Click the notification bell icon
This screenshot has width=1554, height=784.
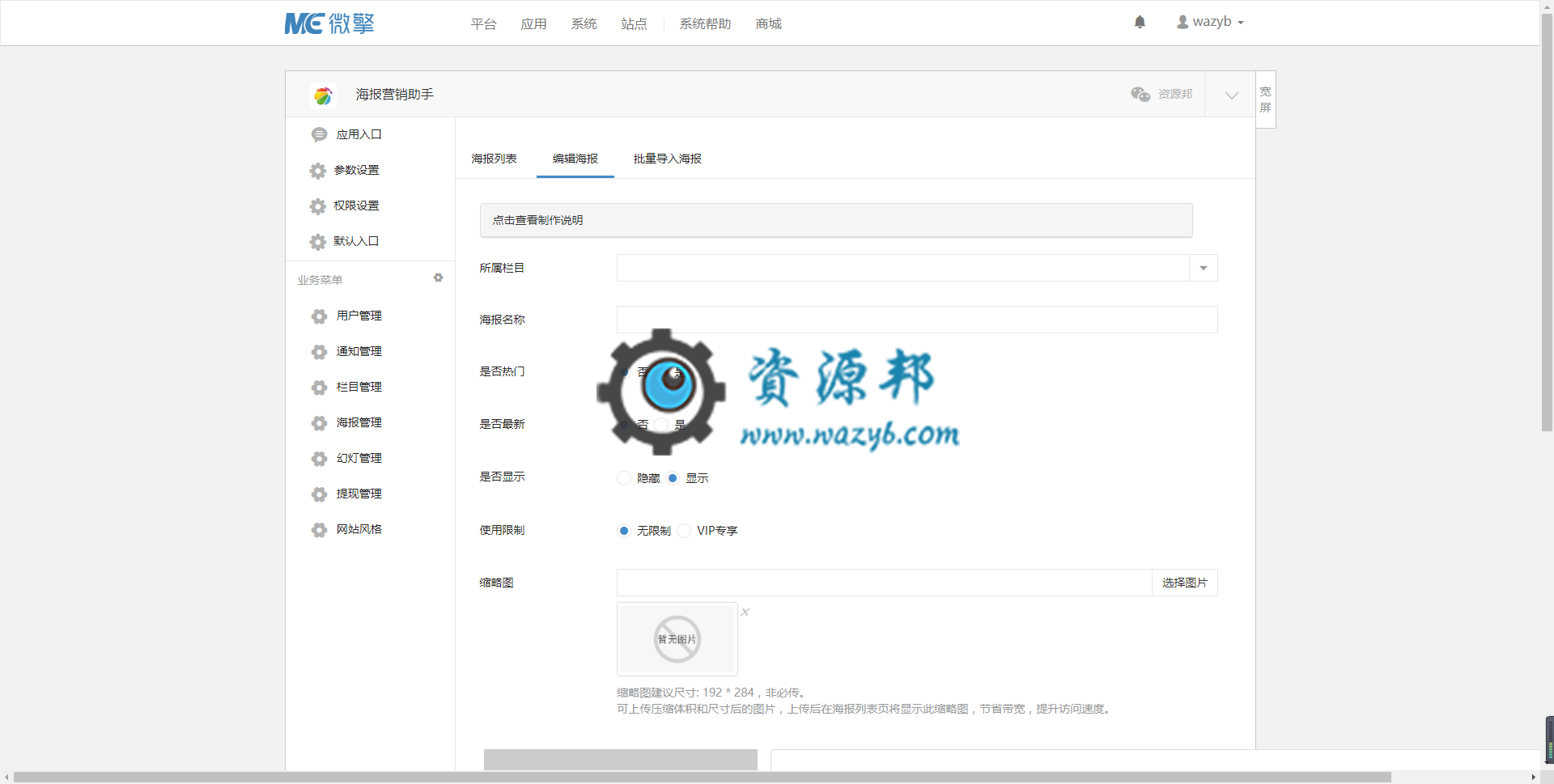tap(1140, 22)
